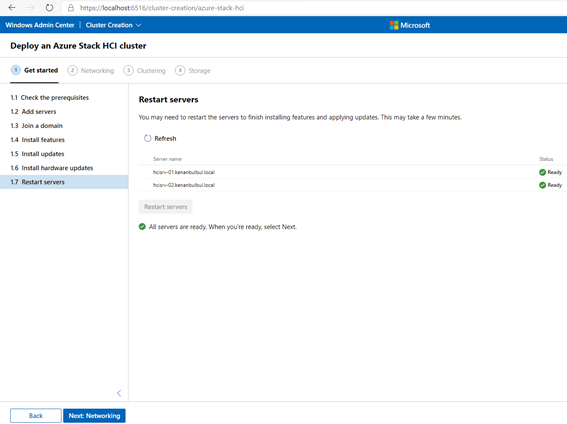
Task: Switch to the Networking step tab
Action: point(91,70)
